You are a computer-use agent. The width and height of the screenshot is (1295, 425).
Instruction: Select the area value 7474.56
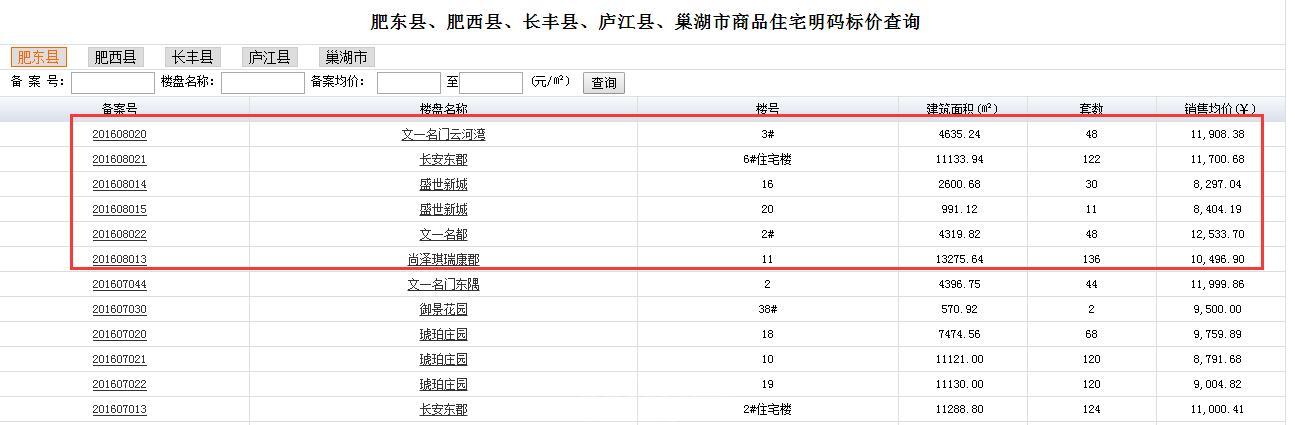959,335
